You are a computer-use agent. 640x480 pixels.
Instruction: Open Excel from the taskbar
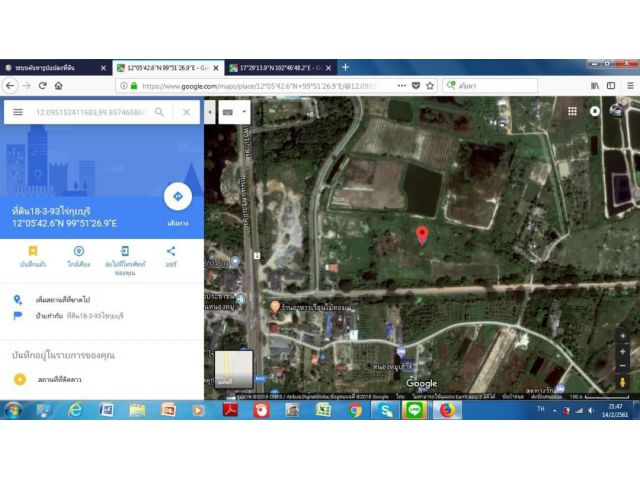pos(323,410)
